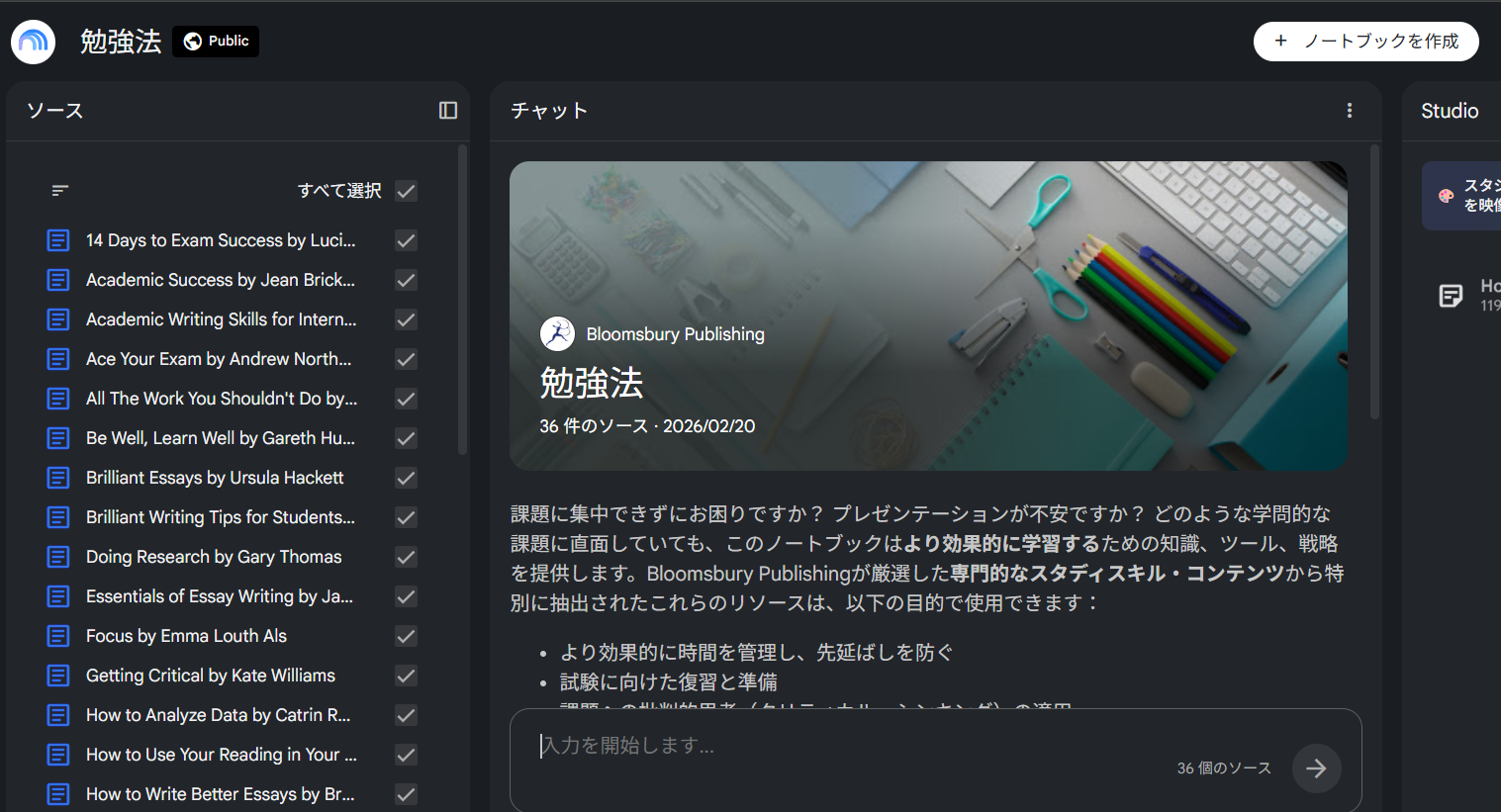
Task: Uncheck the How to Analyze Data checkbox
Action: pos(406,715)
